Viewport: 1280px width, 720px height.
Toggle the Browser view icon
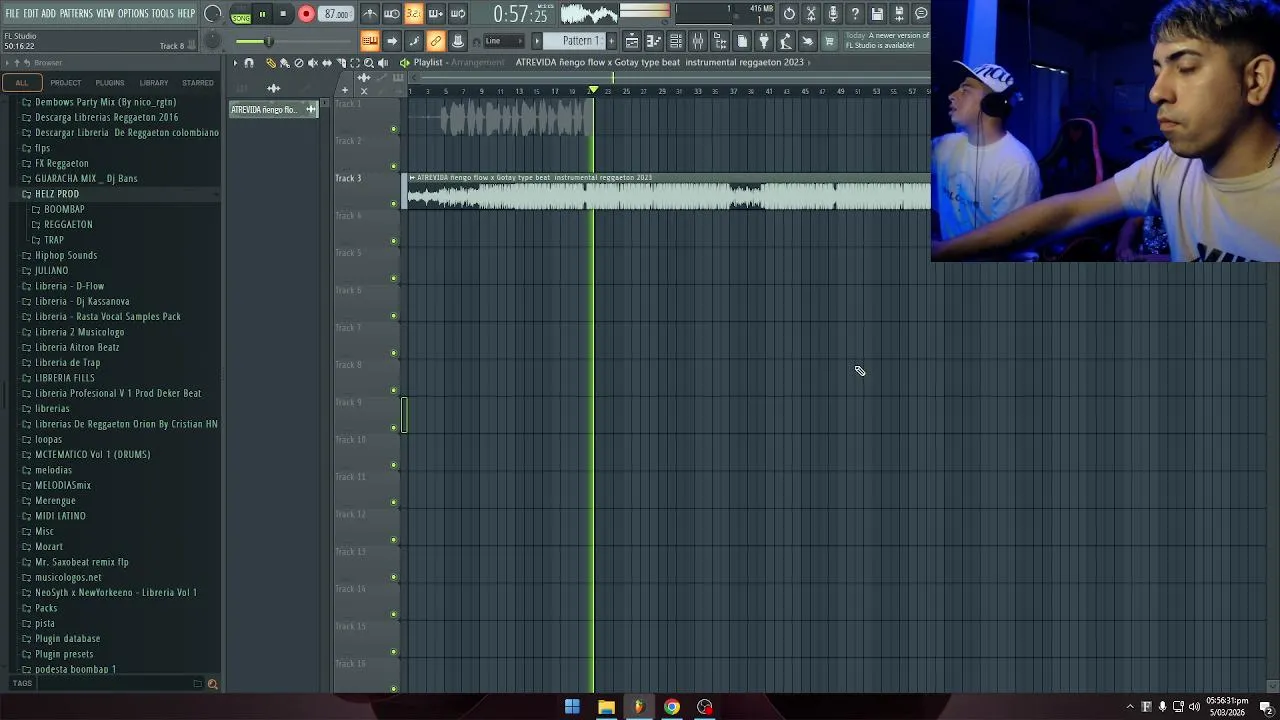[719, 41]
